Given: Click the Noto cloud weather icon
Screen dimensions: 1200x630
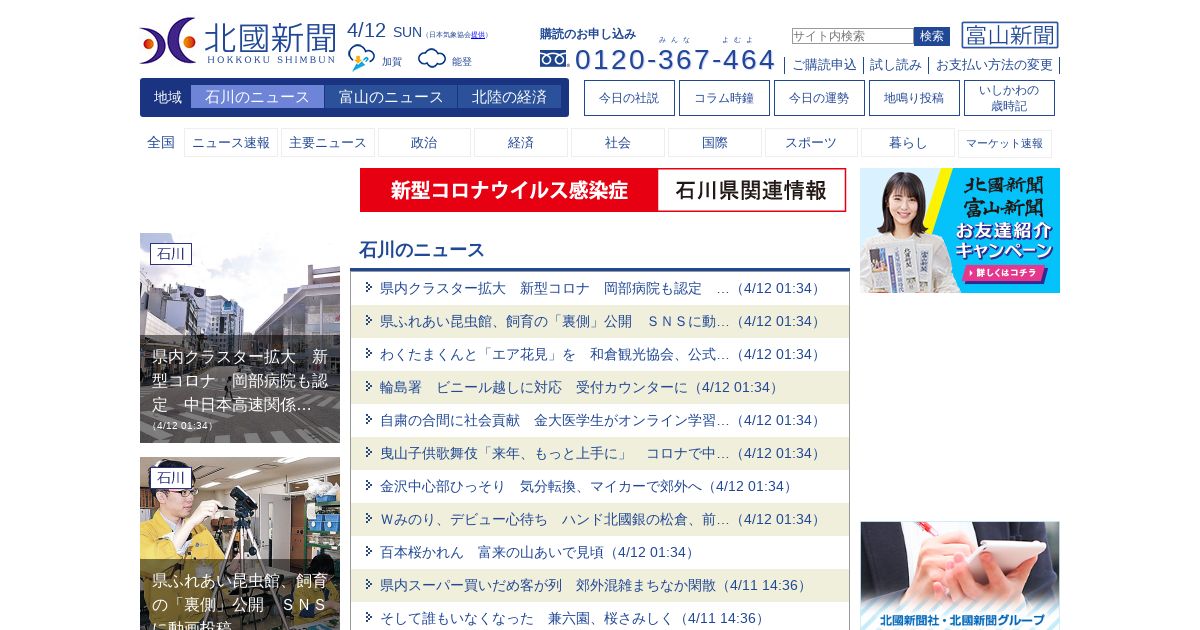Looking at the screenshot, I should click(432, 58).
